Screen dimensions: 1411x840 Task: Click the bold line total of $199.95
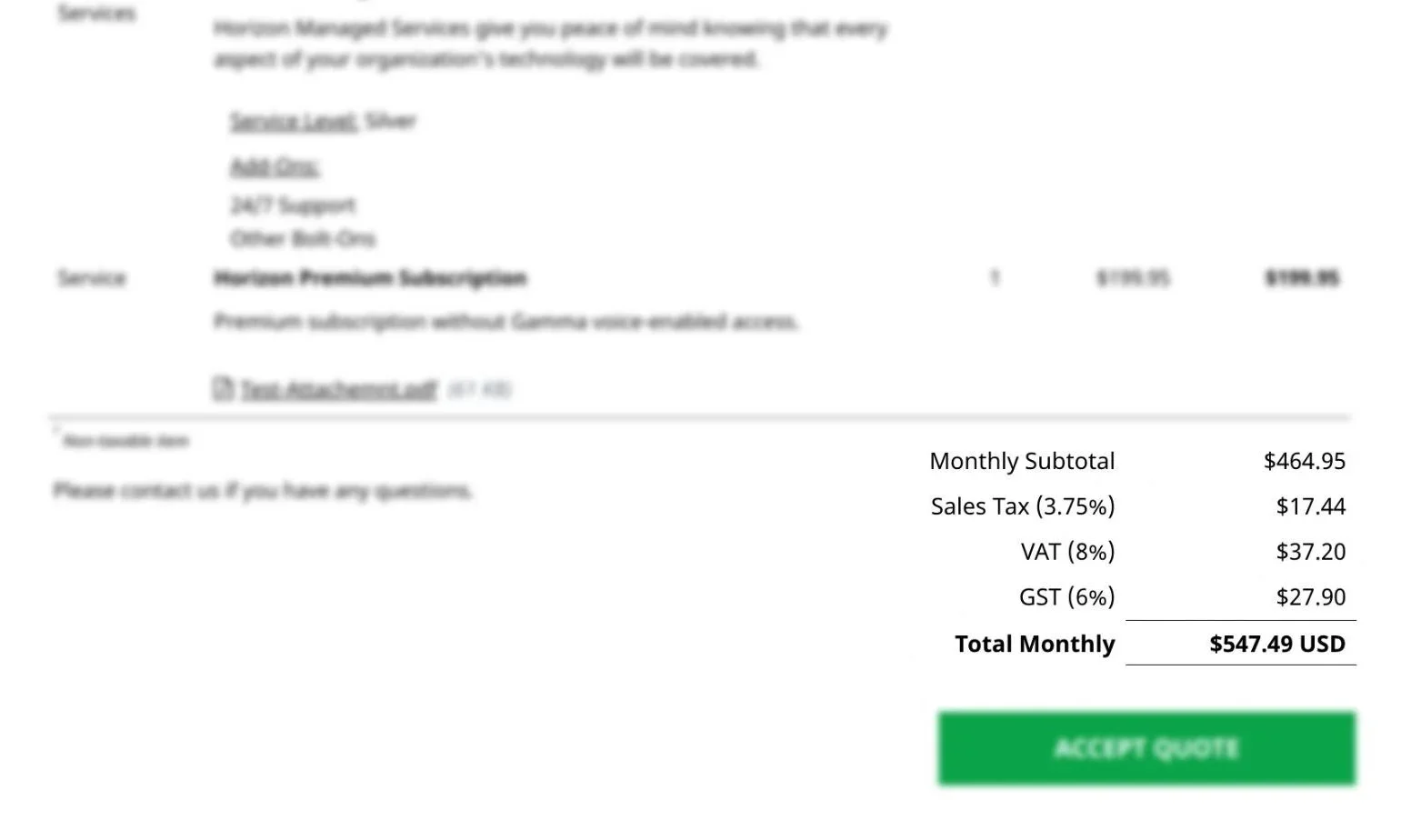point(1302,278)
